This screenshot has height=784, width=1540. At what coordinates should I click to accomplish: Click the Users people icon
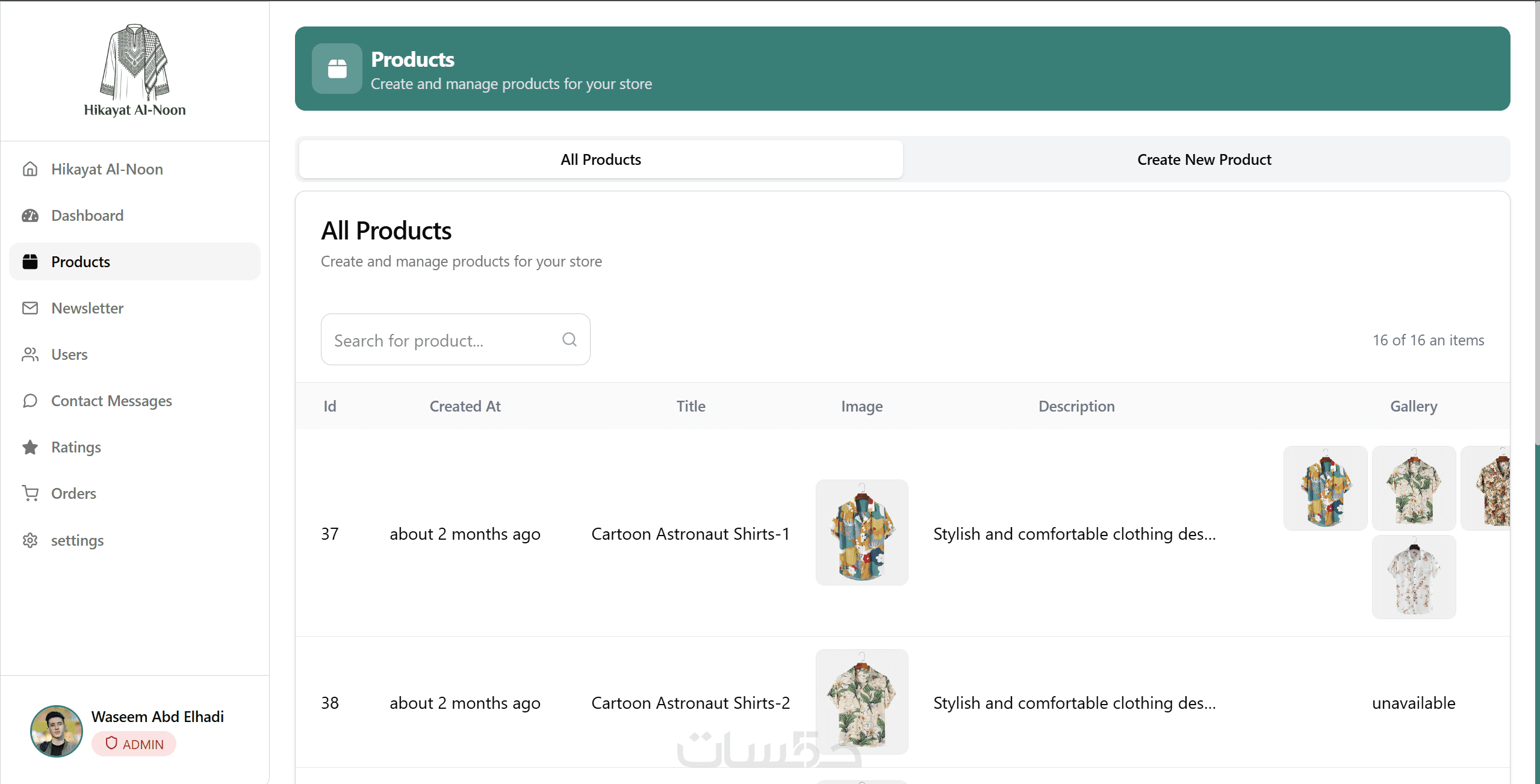tap(30, 354)
